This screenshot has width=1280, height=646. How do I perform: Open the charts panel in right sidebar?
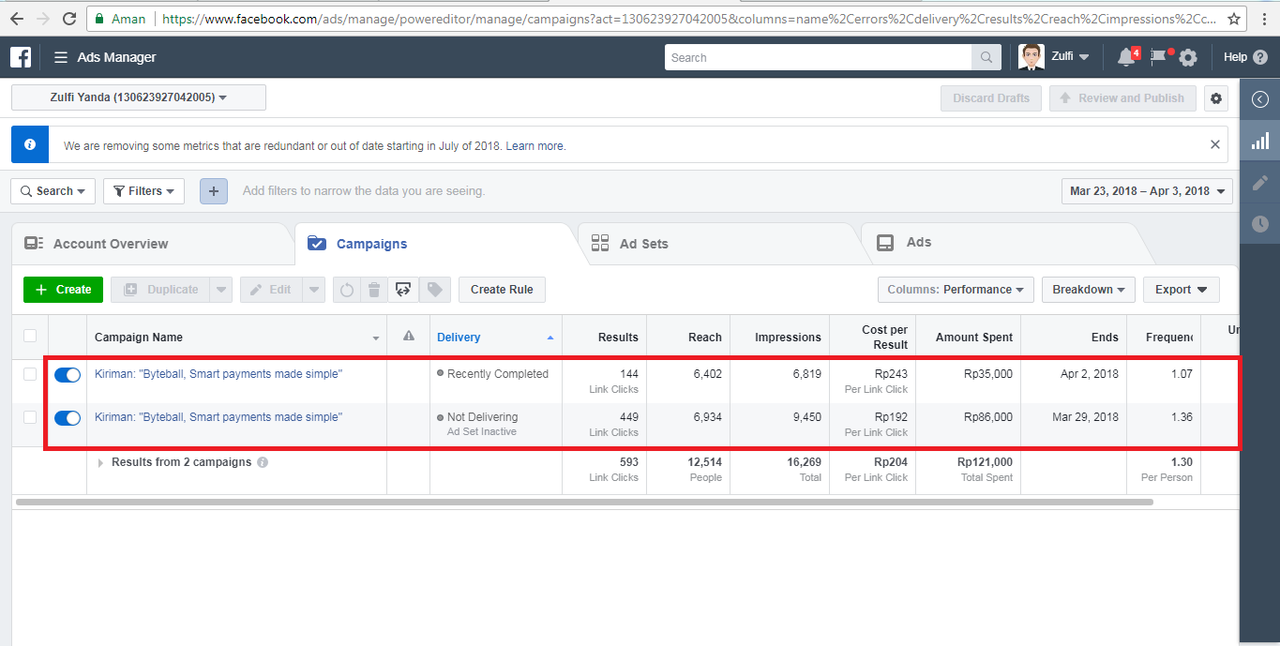1260,142
